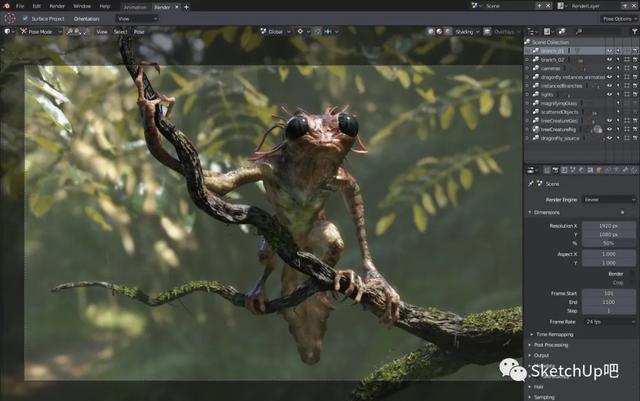640x401 pixels.
Task: Open the Shading options dropdown
Action: pos(467,31)
